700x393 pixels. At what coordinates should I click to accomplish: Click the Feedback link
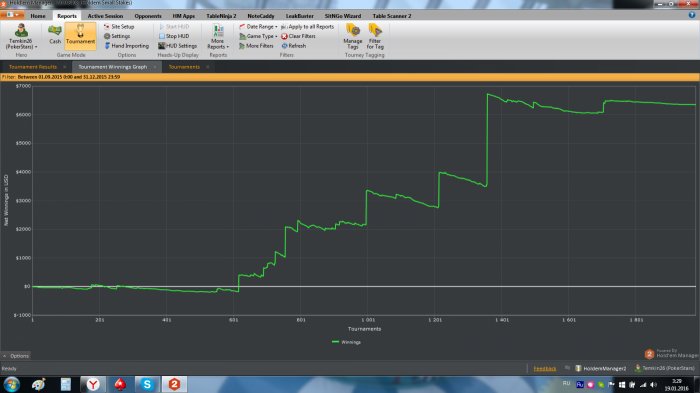pos(545,368)
